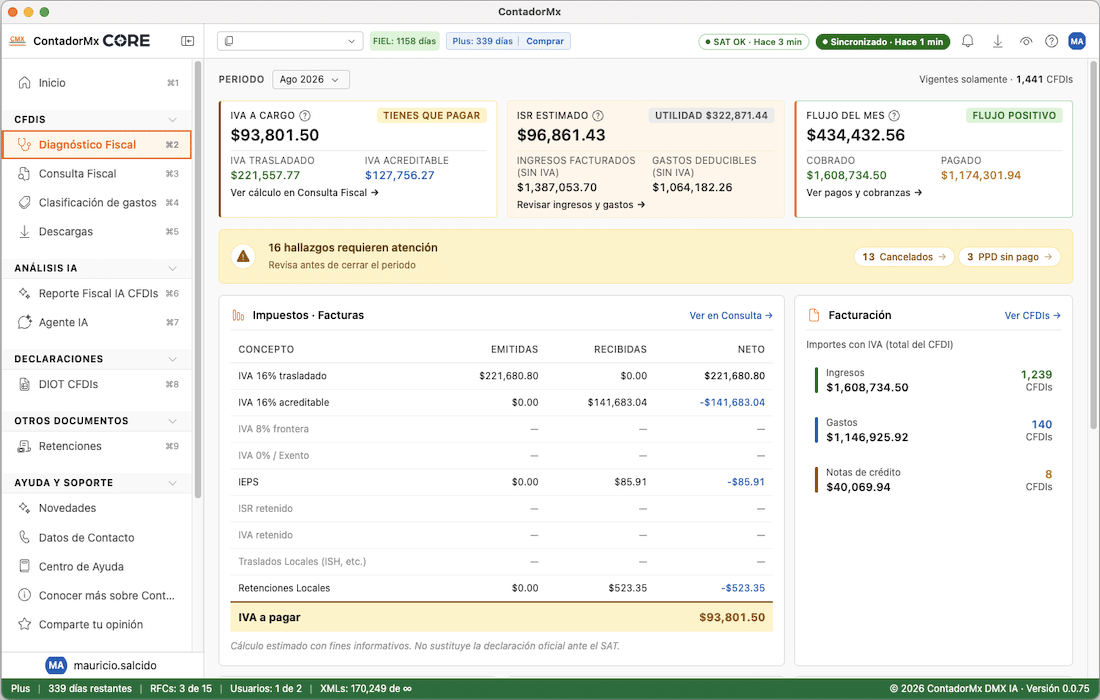Click the Novedades sparkle icon
Image resolution: width=1100 pixels, height=700 pixels.
tap(25, 508)
